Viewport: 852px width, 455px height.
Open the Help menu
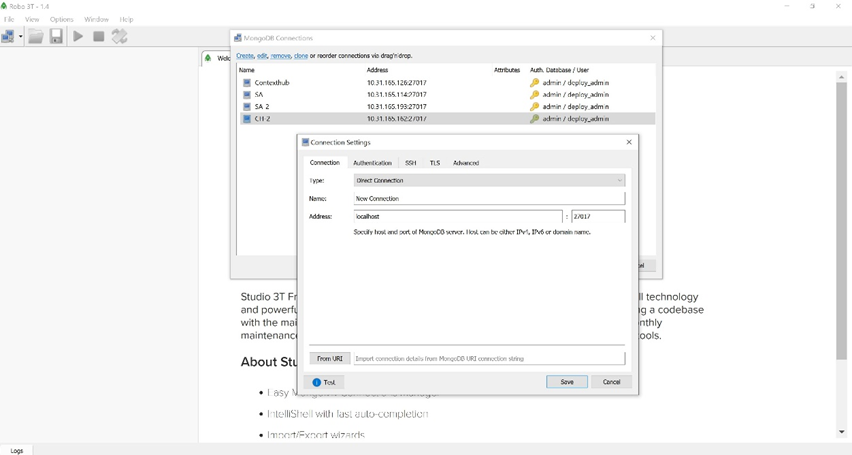[126, 19]
